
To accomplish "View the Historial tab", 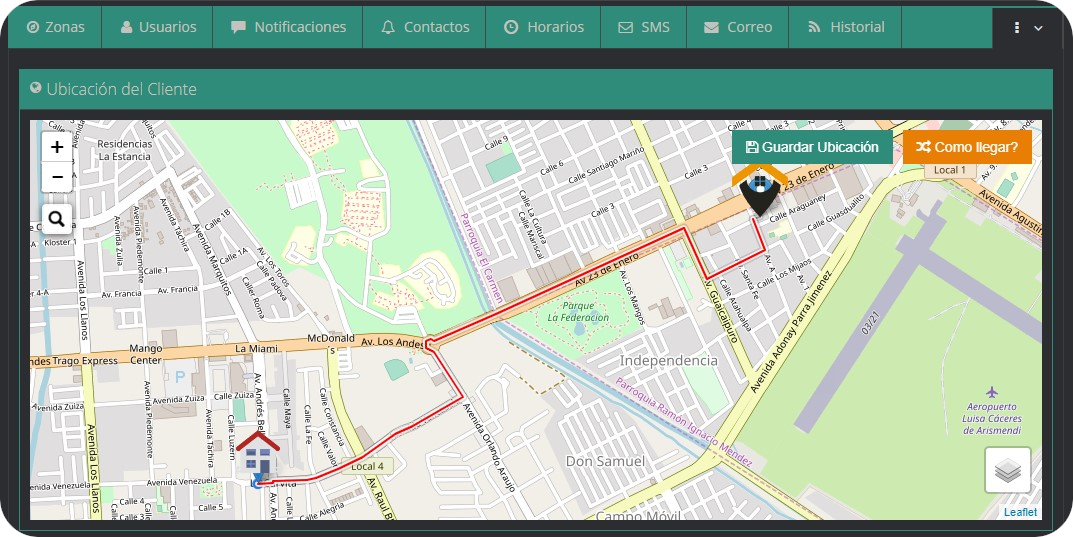I will [x=845, y=27].
